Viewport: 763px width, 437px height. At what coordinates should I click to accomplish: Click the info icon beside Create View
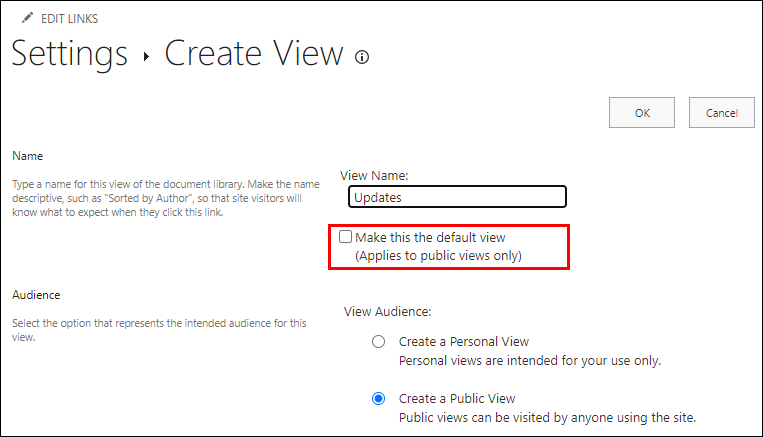pos(362,57)
